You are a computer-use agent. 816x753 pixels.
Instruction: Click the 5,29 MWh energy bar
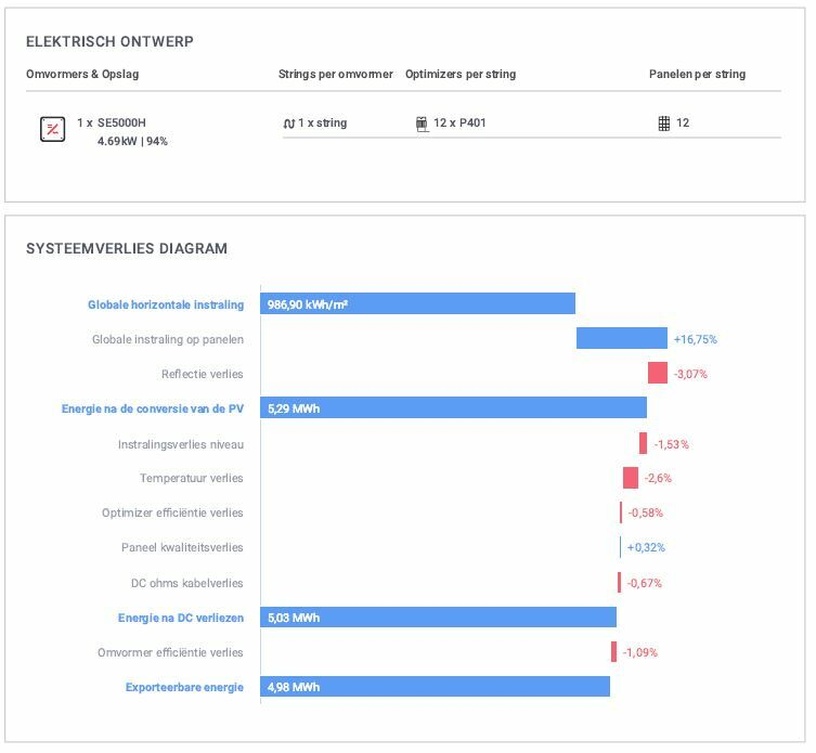[453, 408]
